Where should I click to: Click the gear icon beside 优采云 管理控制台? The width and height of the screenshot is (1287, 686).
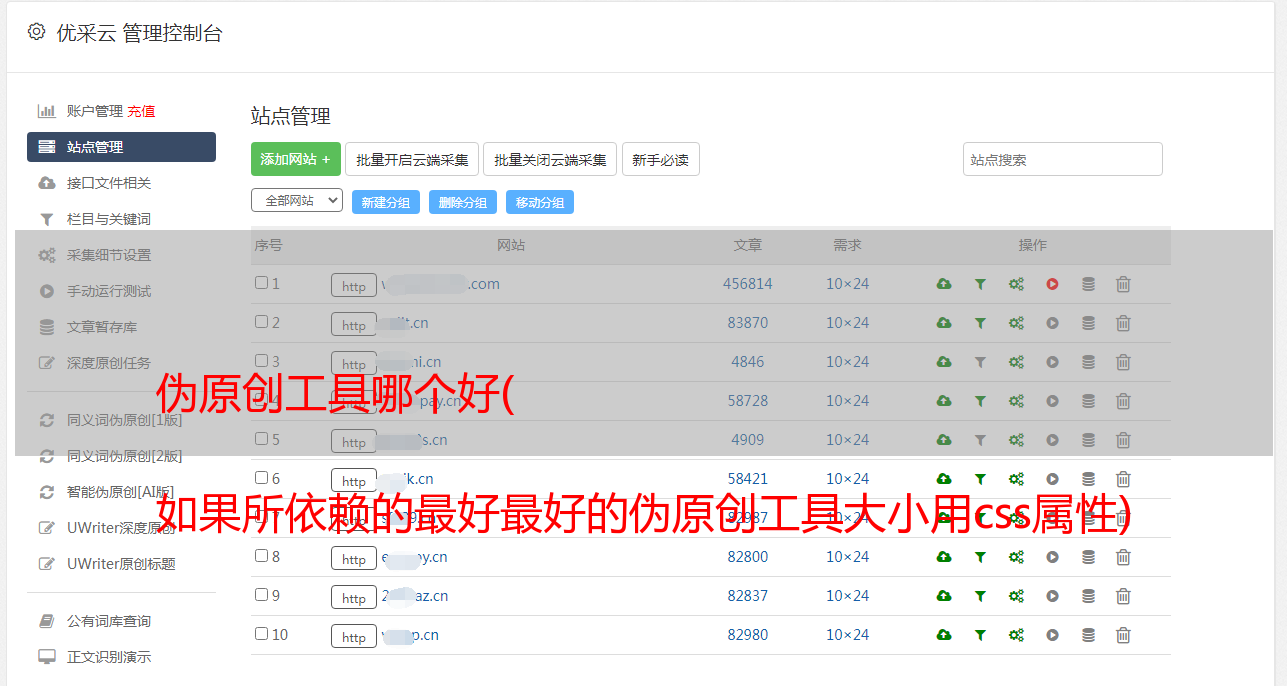37,32
